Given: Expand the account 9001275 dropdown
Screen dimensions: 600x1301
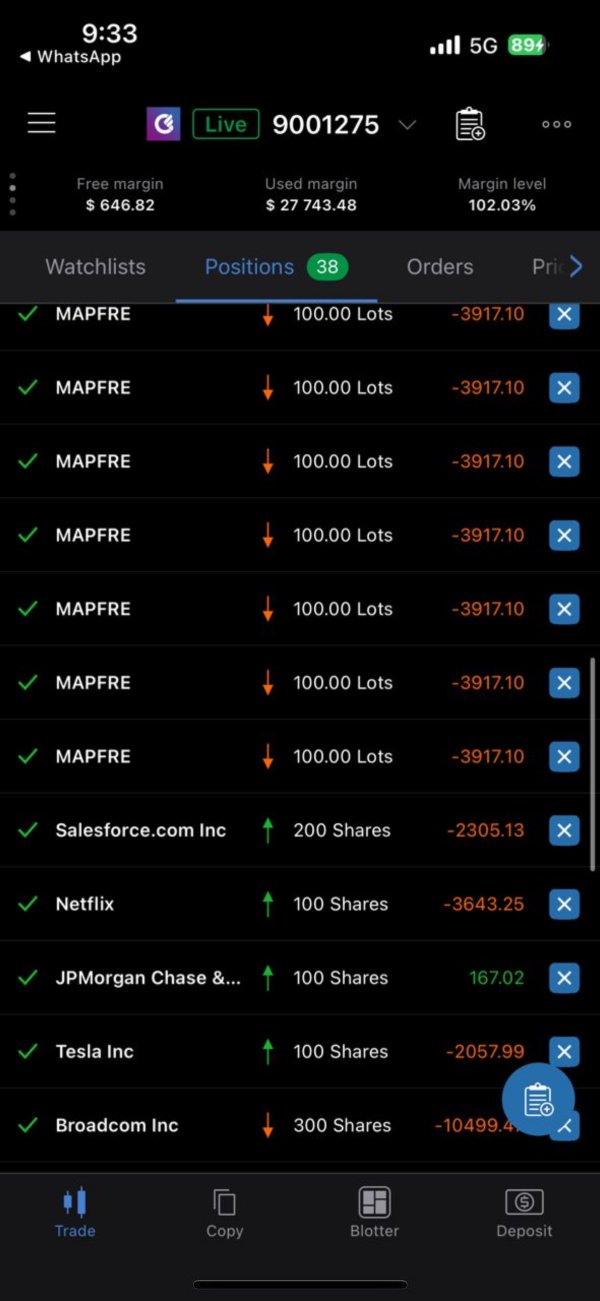Looking at the screenshot, I should (x=407, y=125).
